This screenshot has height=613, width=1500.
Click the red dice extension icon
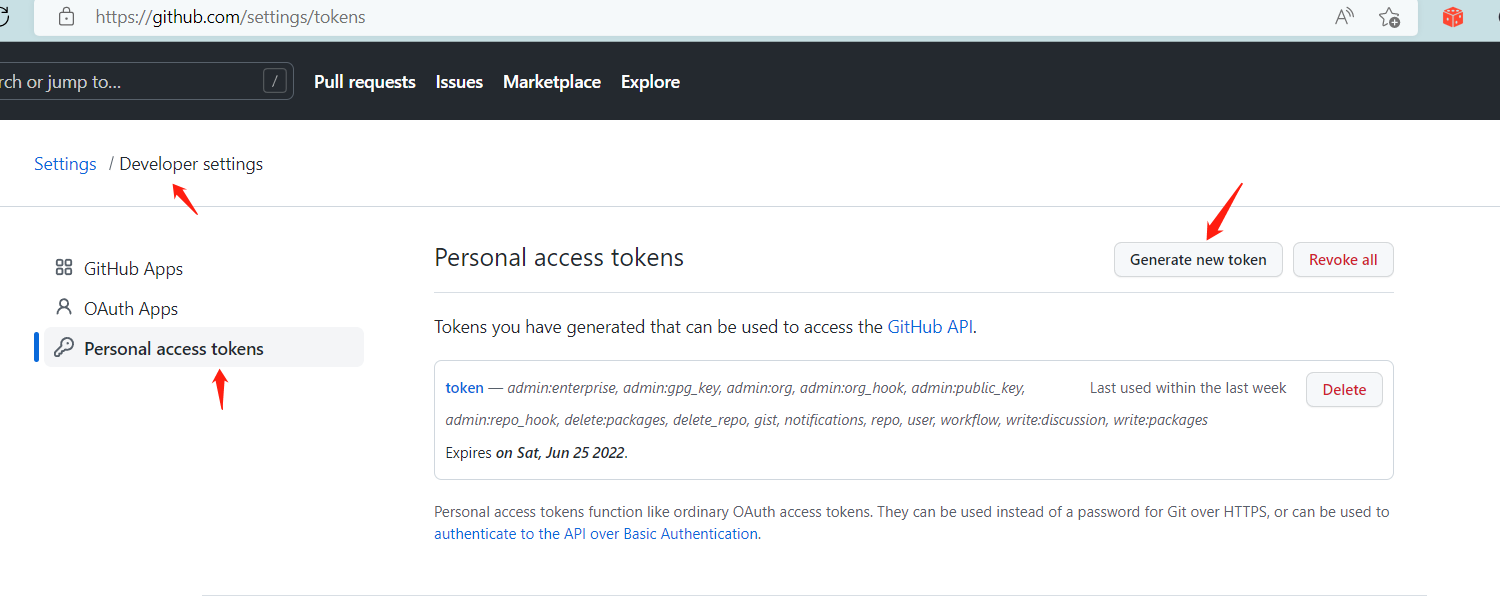pyautogui.click(x=1453, y=17)
